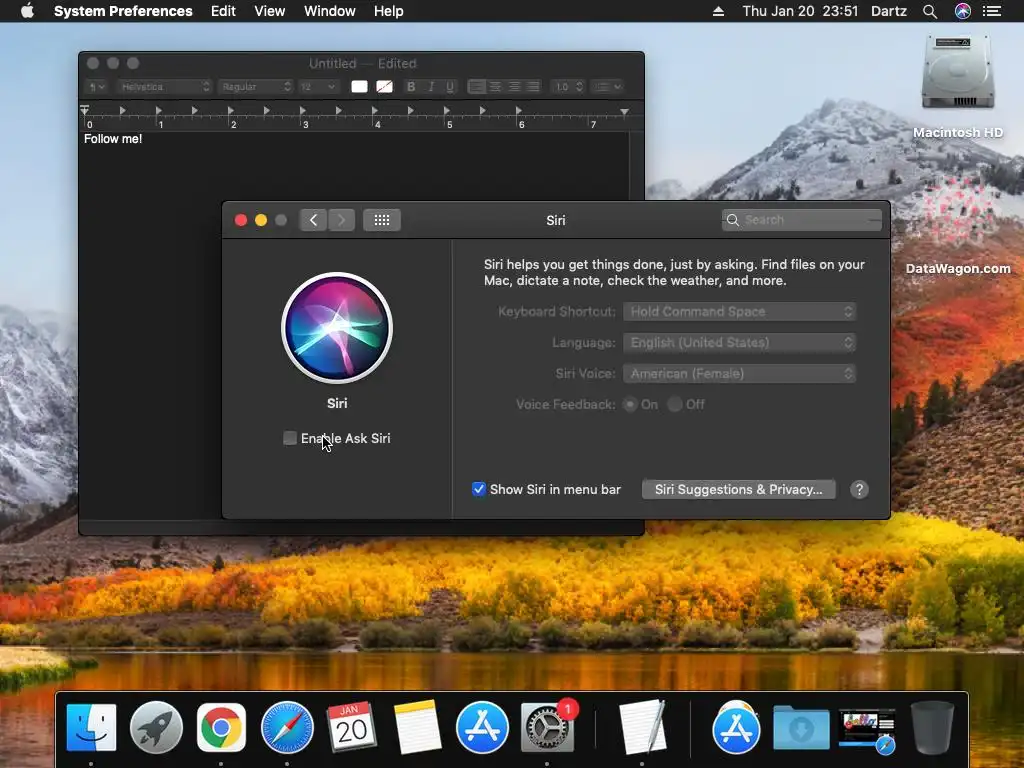Go back in System Preferences
This screenshot has height=768, width=1024.
click(x=313, y=220)
